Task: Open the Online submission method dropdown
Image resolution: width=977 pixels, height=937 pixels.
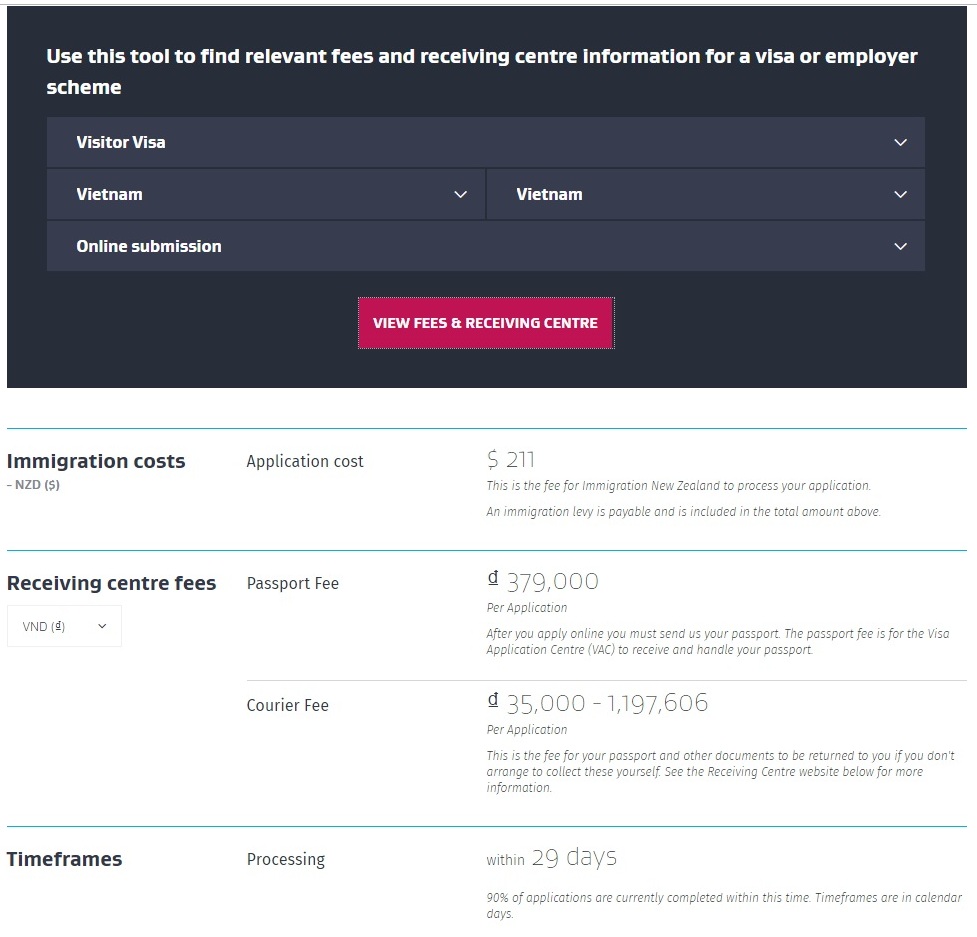Action: pos(485,246)
